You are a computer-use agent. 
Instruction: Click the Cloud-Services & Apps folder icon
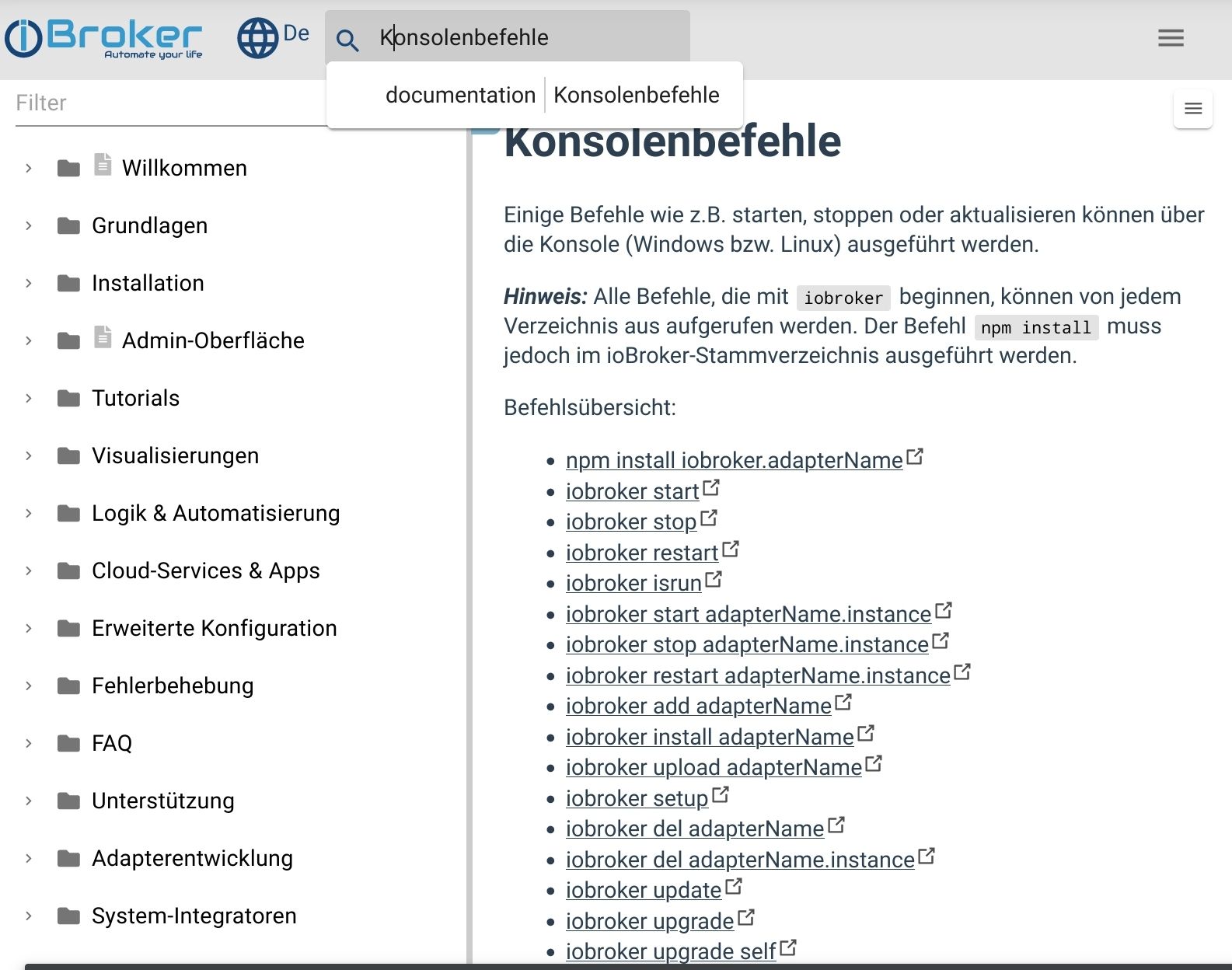point(68,571)
